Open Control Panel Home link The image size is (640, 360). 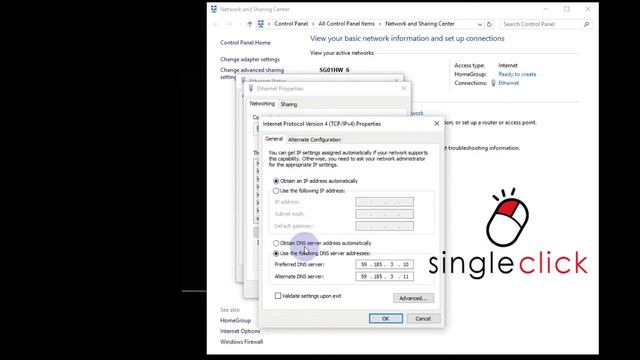245,42
